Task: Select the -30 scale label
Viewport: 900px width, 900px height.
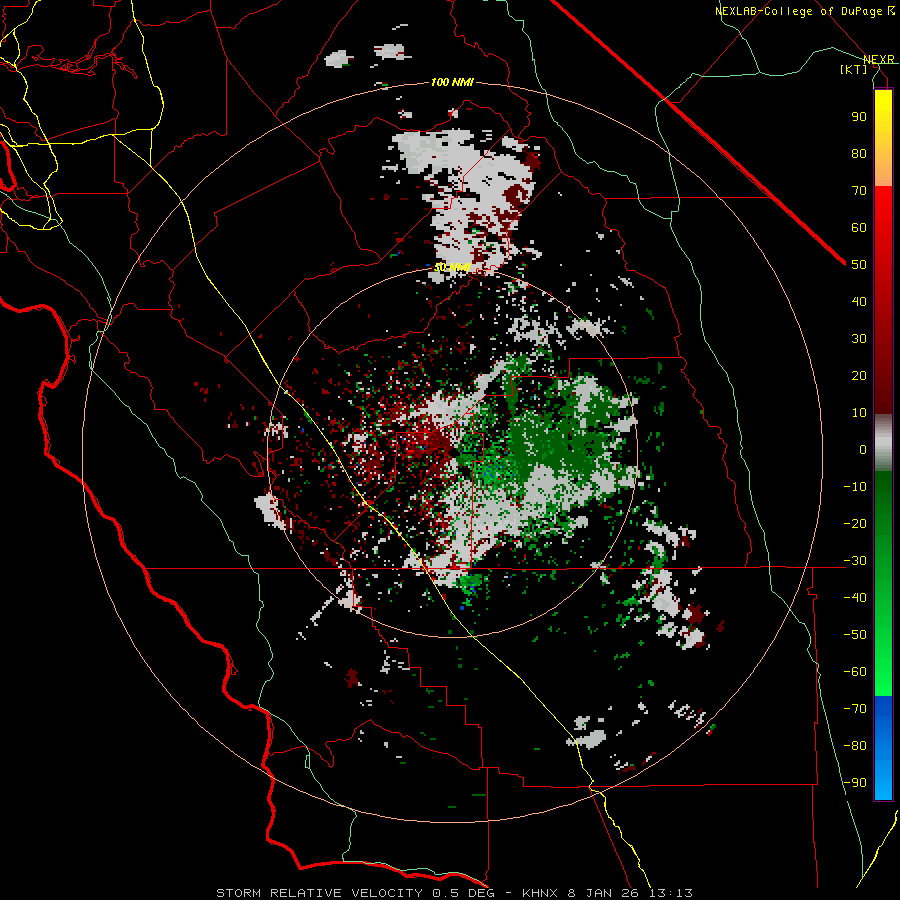Action: 855,561
